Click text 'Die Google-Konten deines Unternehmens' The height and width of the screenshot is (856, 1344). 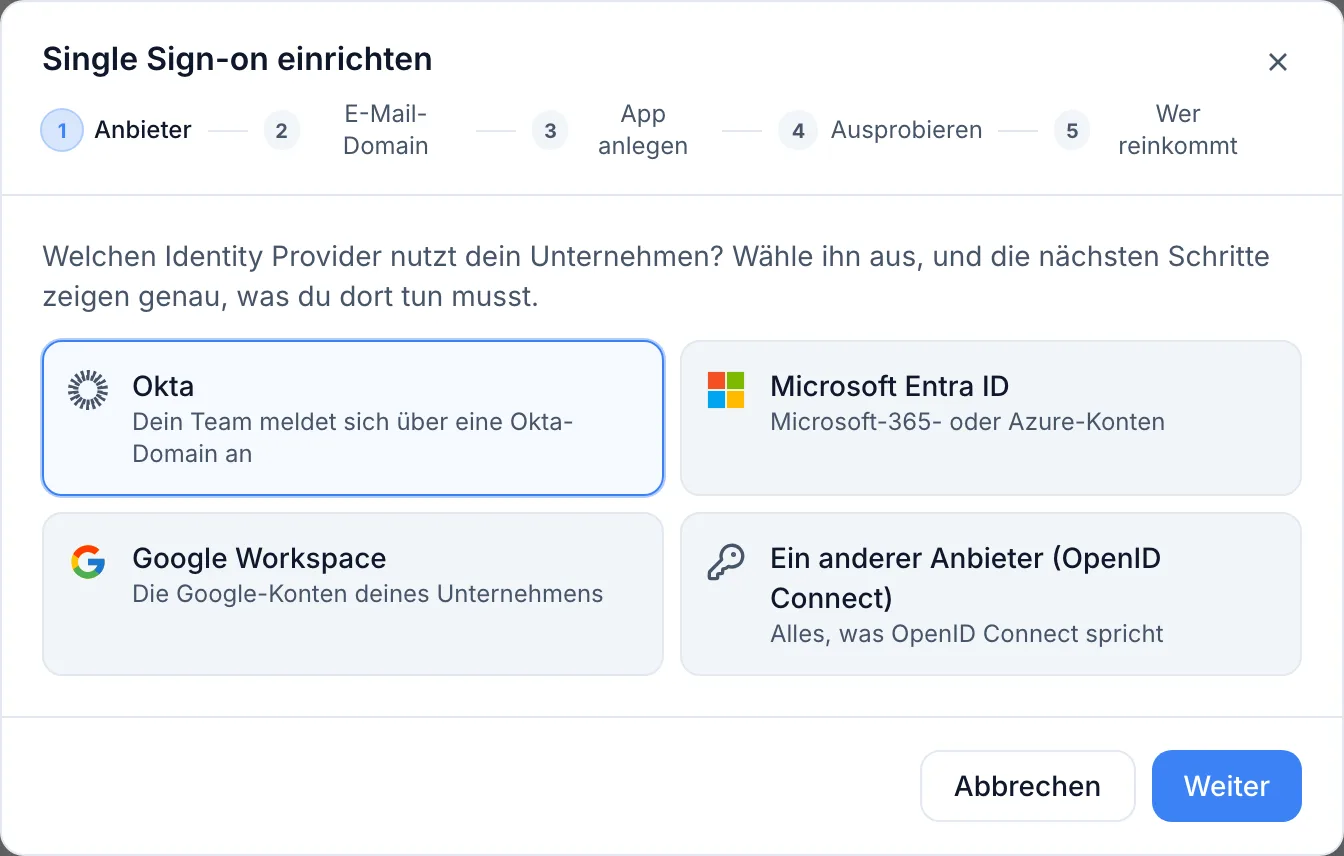coord(368,594)
